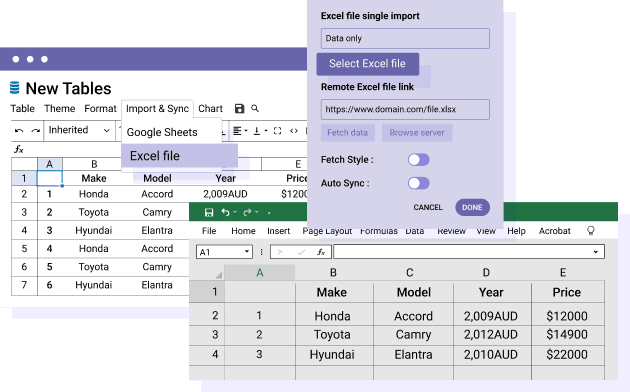Click Honda cell in New Tables row 5

click(93, 249)
